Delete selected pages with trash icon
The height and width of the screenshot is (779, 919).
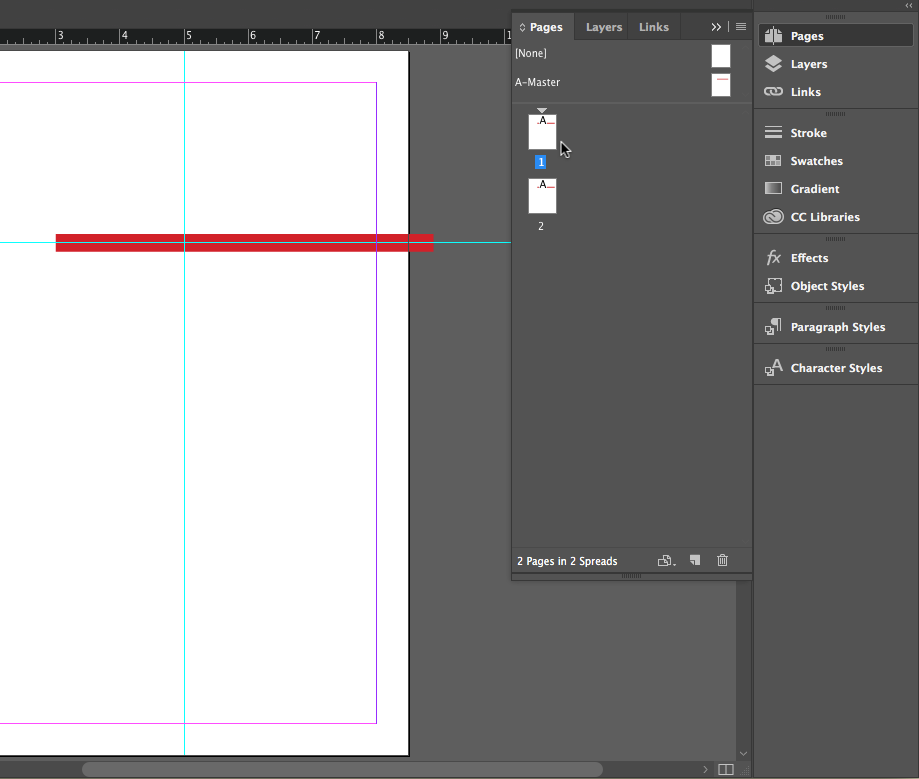pyautogui.click(x=723, y=561)
